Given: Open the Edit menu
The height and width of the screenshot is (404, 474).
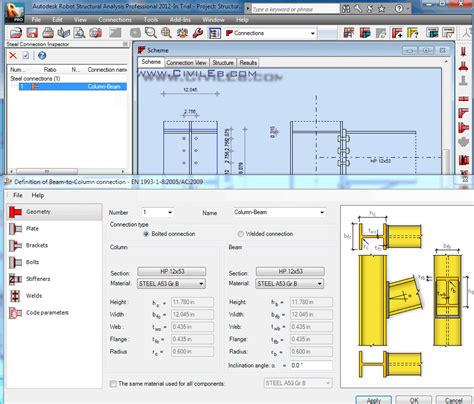Looking at the screenshot, I should point(57,20).
